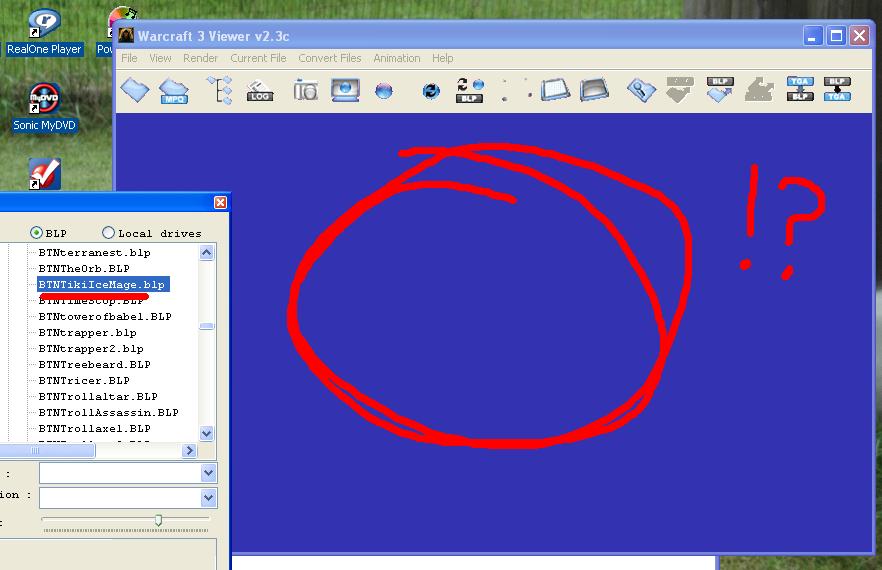Screen dimensions: 882x570
Task: Select BTNtowerofbabel.BLP in the file list
Action: tap(105, 317)
